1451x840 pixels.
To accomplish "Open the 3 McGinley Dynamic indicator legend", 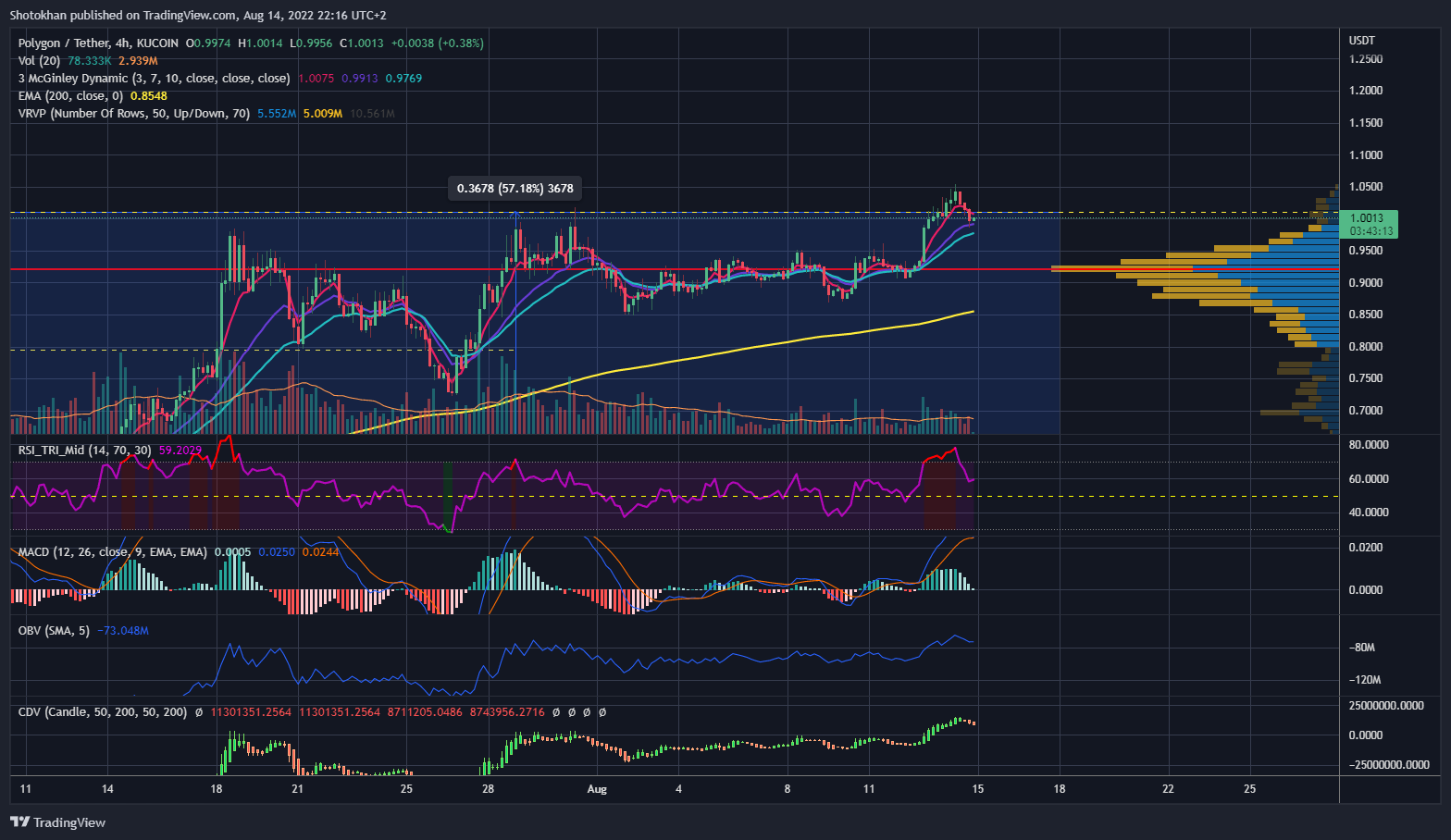I will tap(155, 79).
